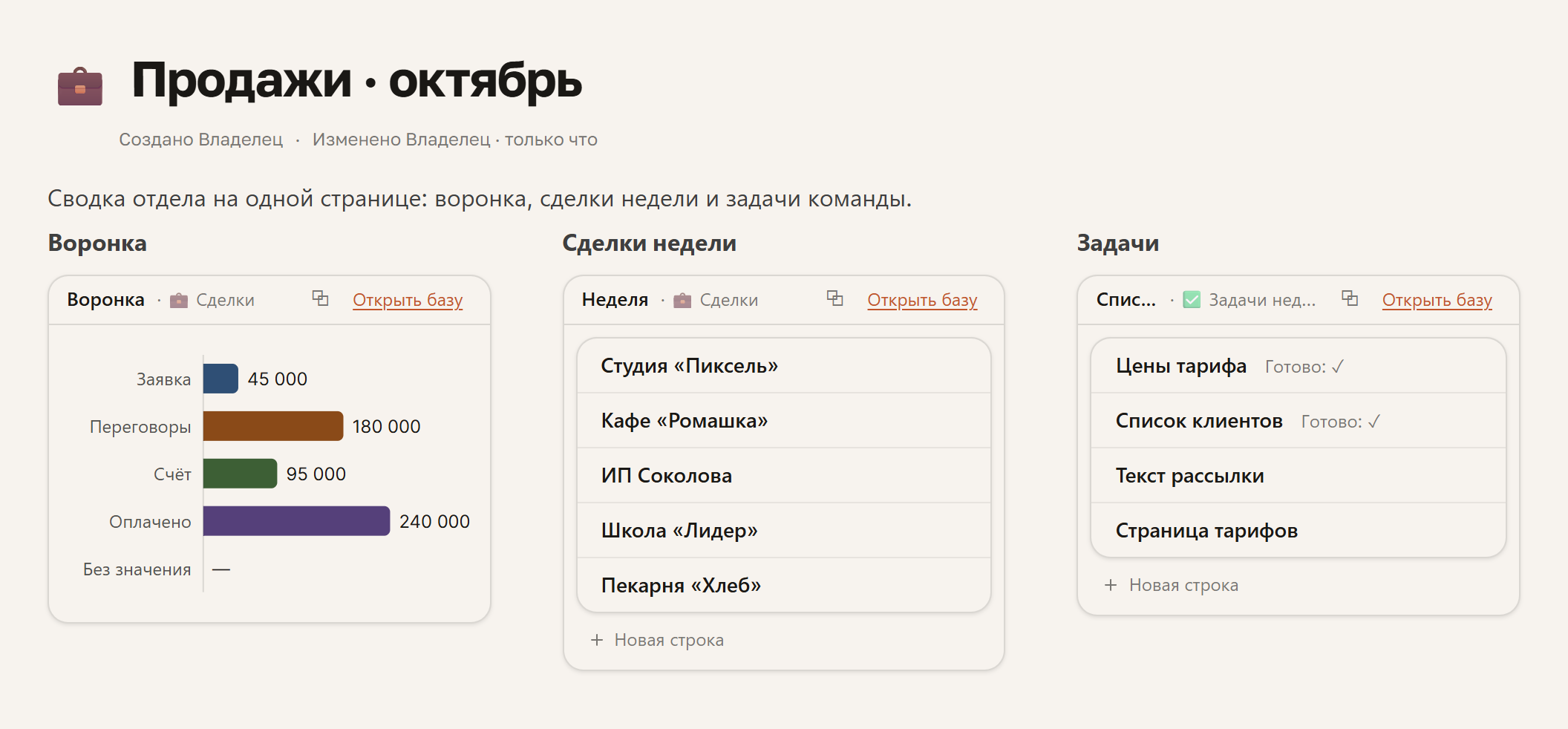1568x729 pixels.
Task: Click the brown Переговоры bar
Action: point(273,426)
